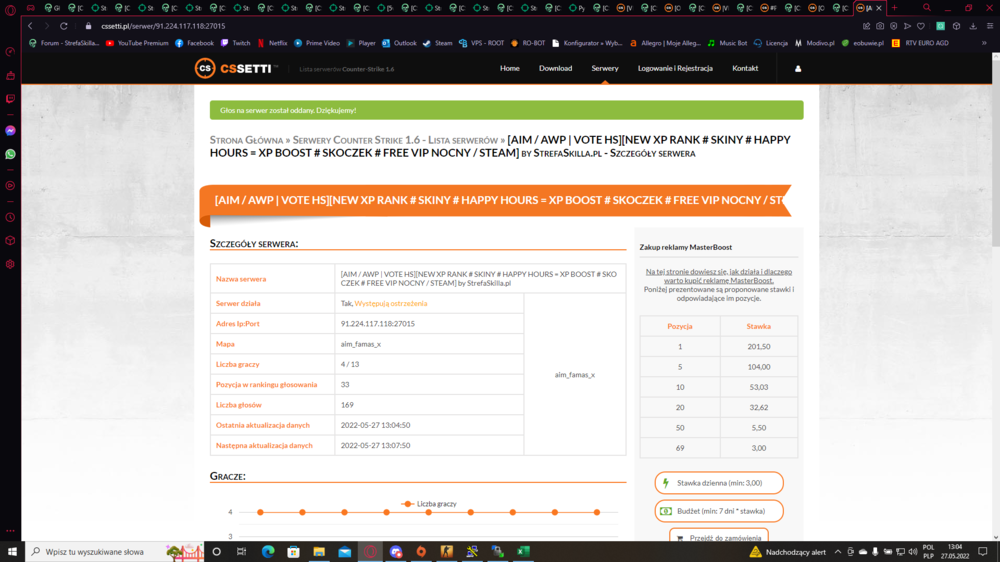Go to the Download page
Image resolution: width=1000 pixels, height=562 pixels.
555,68
